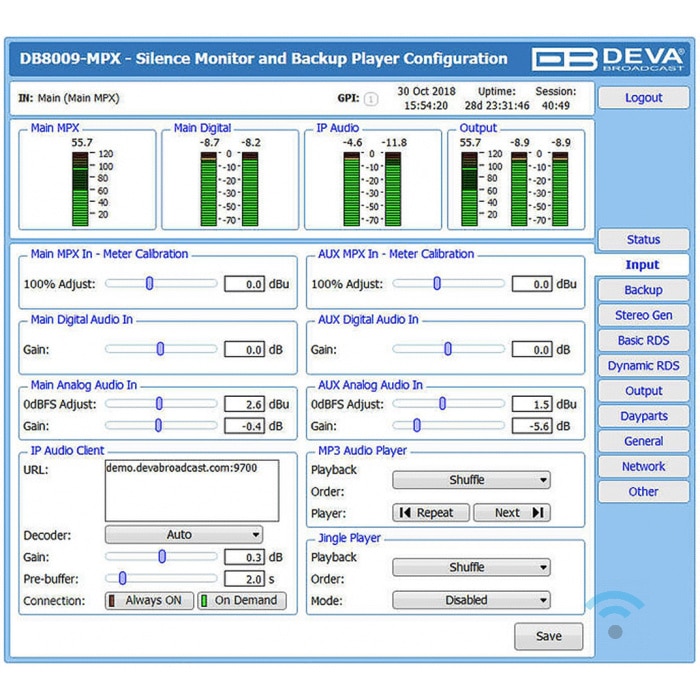Click the GPI indicator icon
Viewport: 700px width, 700px height.
370,99
